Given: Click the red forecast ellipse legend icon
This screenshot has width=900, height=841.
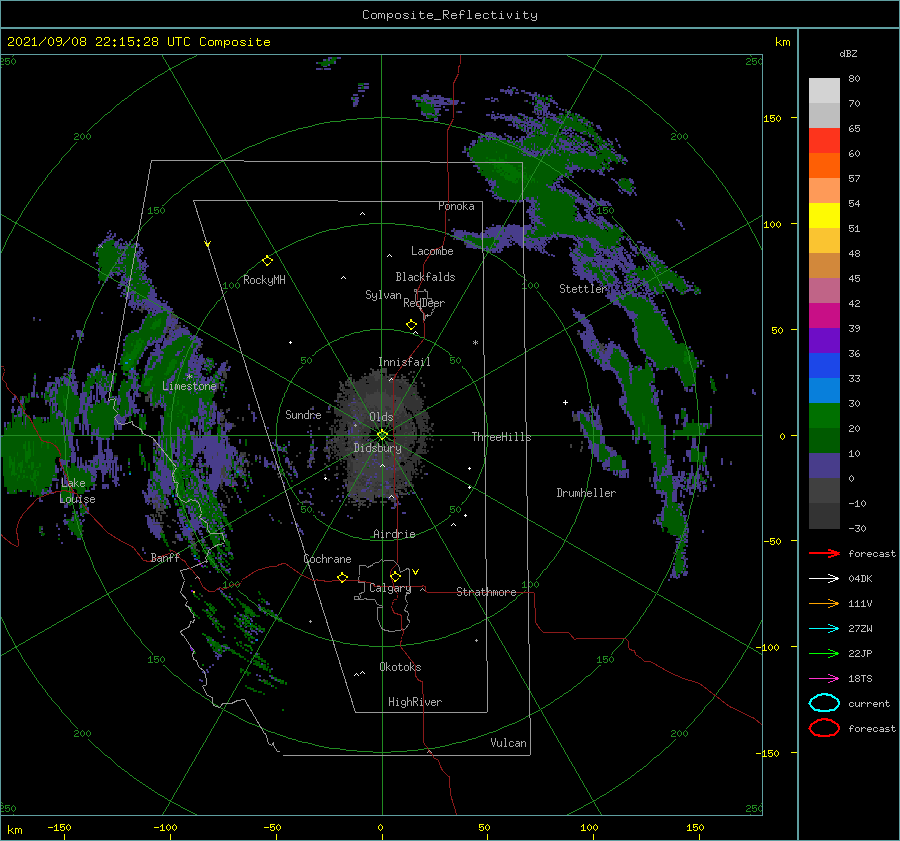Looking at the screenshot, I should pyautogui.click(x=824, y=728).
